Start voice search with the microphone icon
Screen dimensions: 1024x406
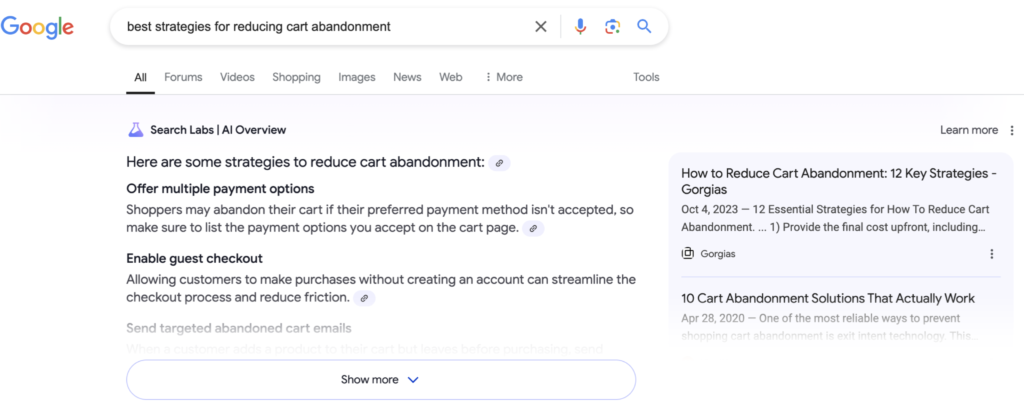click(x=580, y=27)
